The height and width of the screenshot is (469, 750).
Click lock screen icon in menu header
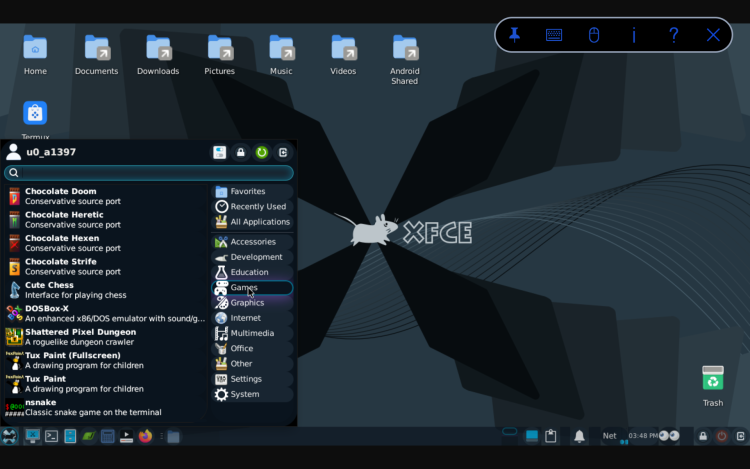241,153
